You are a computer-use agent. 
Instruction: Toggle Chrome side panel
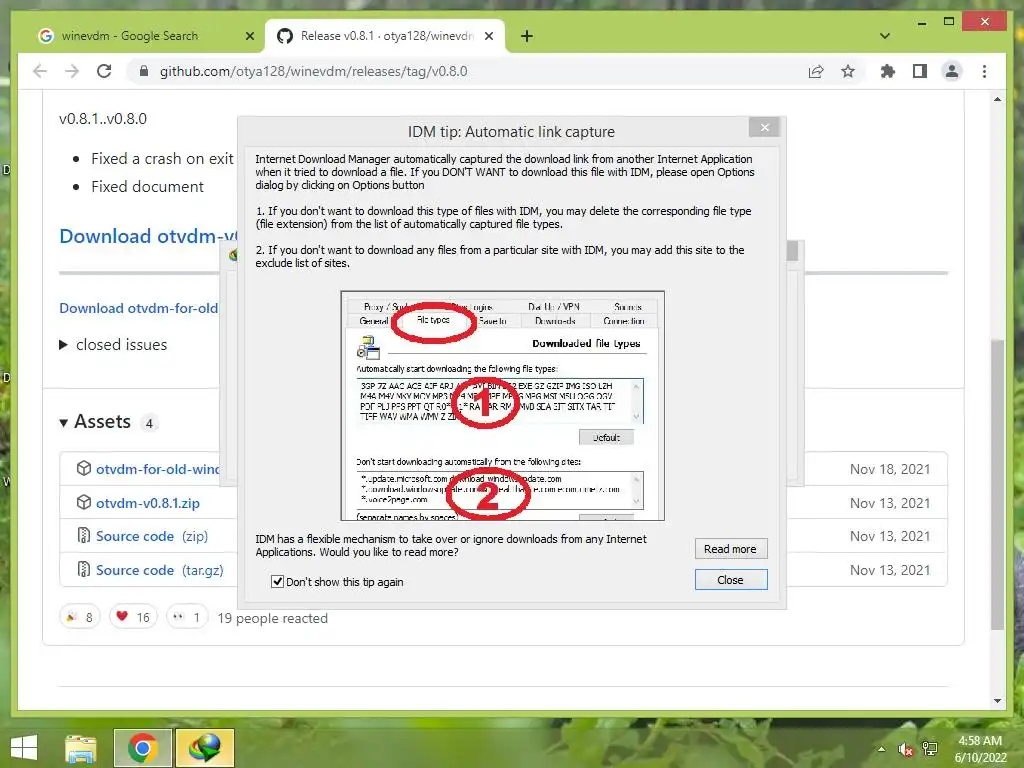click(920, 71)
